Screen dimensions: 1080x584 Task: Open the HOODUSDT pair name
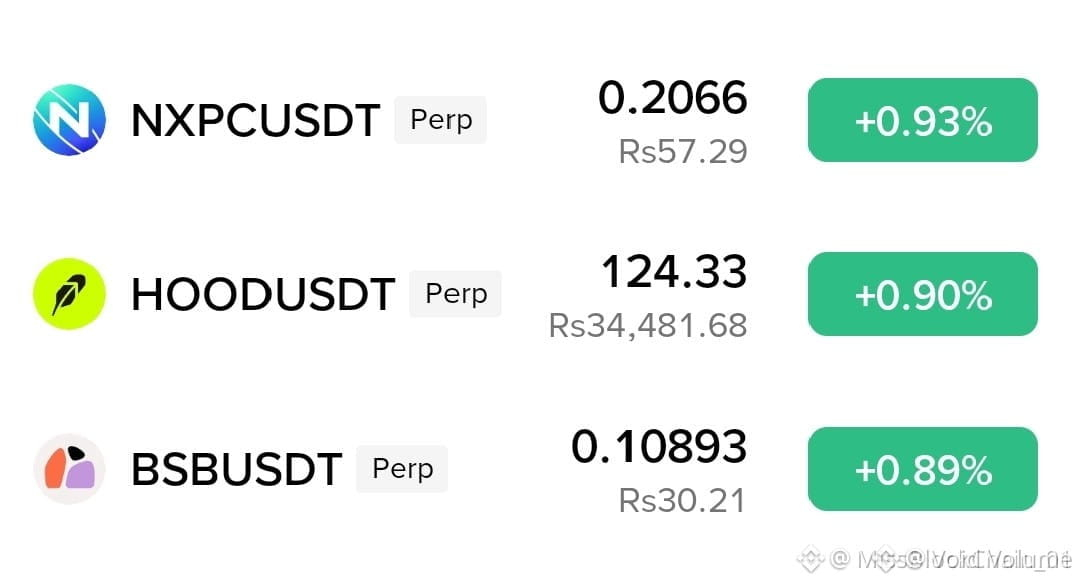tap(263, 295)
